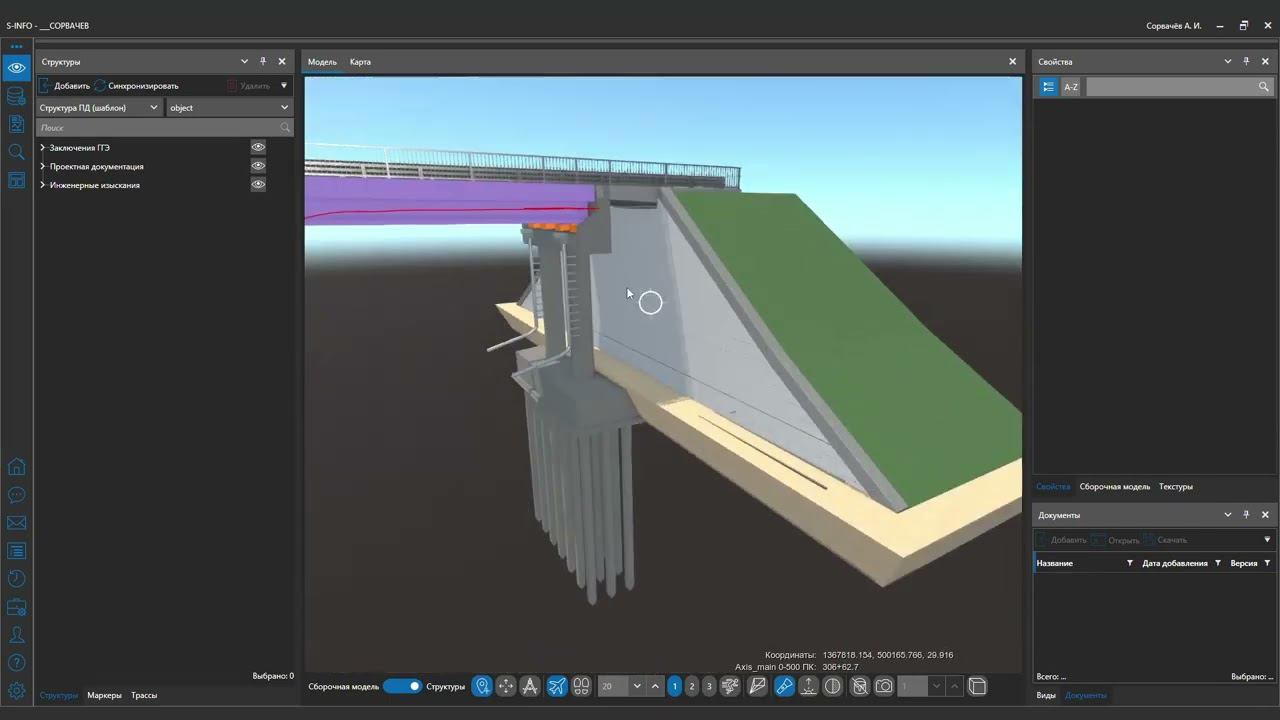This screenshot has height=720, width=1280.
Task: Open the object dropdown
Action: tap(229, 108)
